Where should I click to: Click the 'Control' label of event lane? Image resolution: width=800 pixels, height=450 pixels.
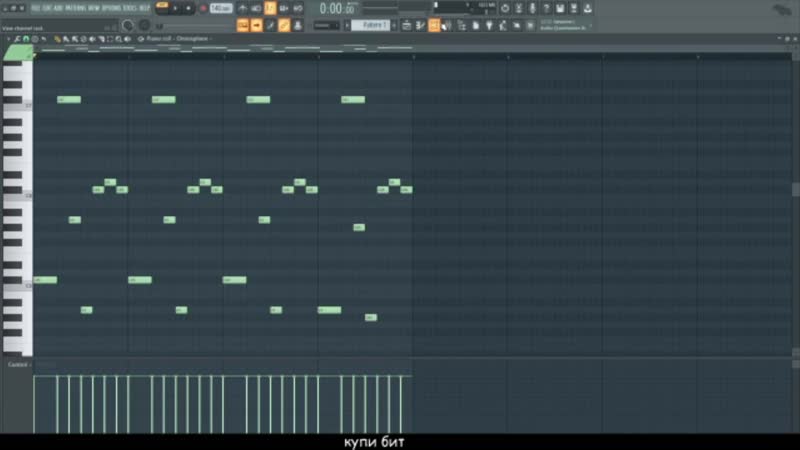[17, 364]
